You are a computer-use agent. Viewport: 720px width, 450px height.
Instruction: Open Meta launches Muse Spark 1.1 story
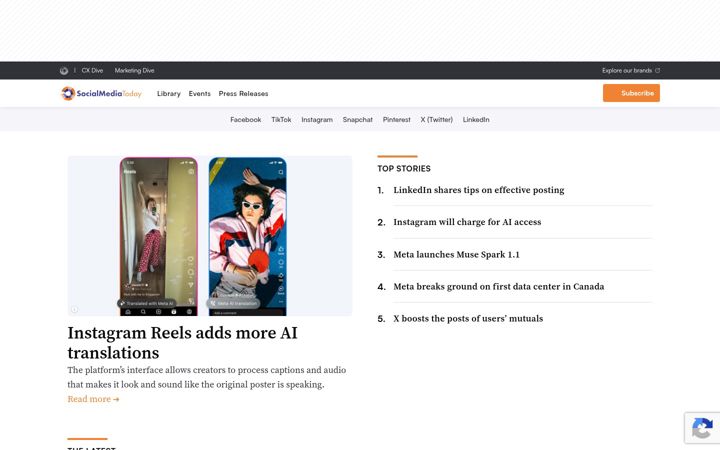(x=456, y=254)
